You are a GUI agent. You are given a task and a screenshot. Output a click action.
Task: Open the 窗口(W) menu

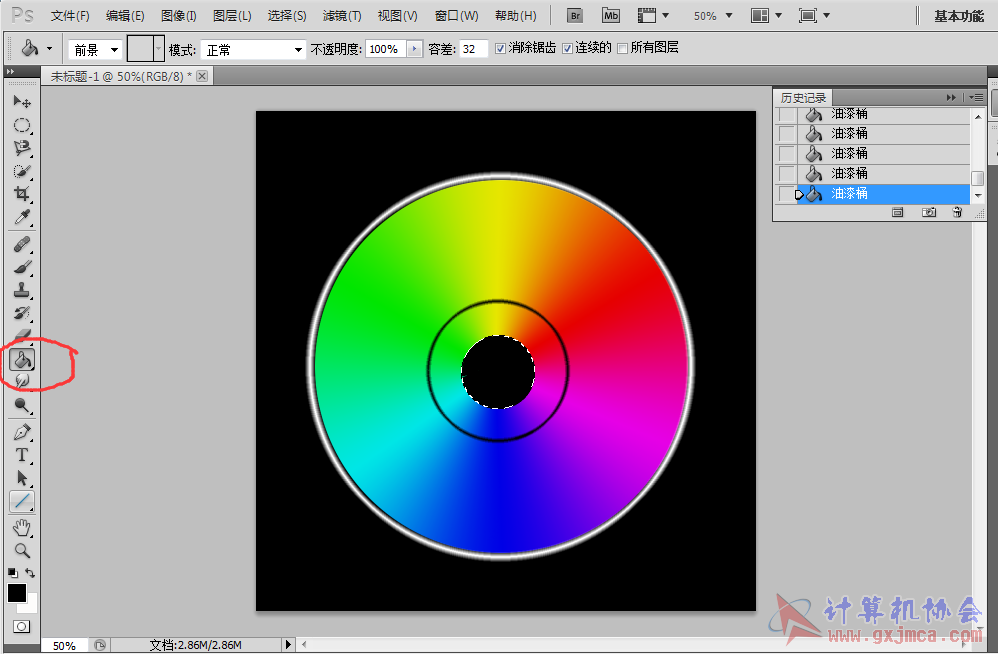tap(456, 15)
